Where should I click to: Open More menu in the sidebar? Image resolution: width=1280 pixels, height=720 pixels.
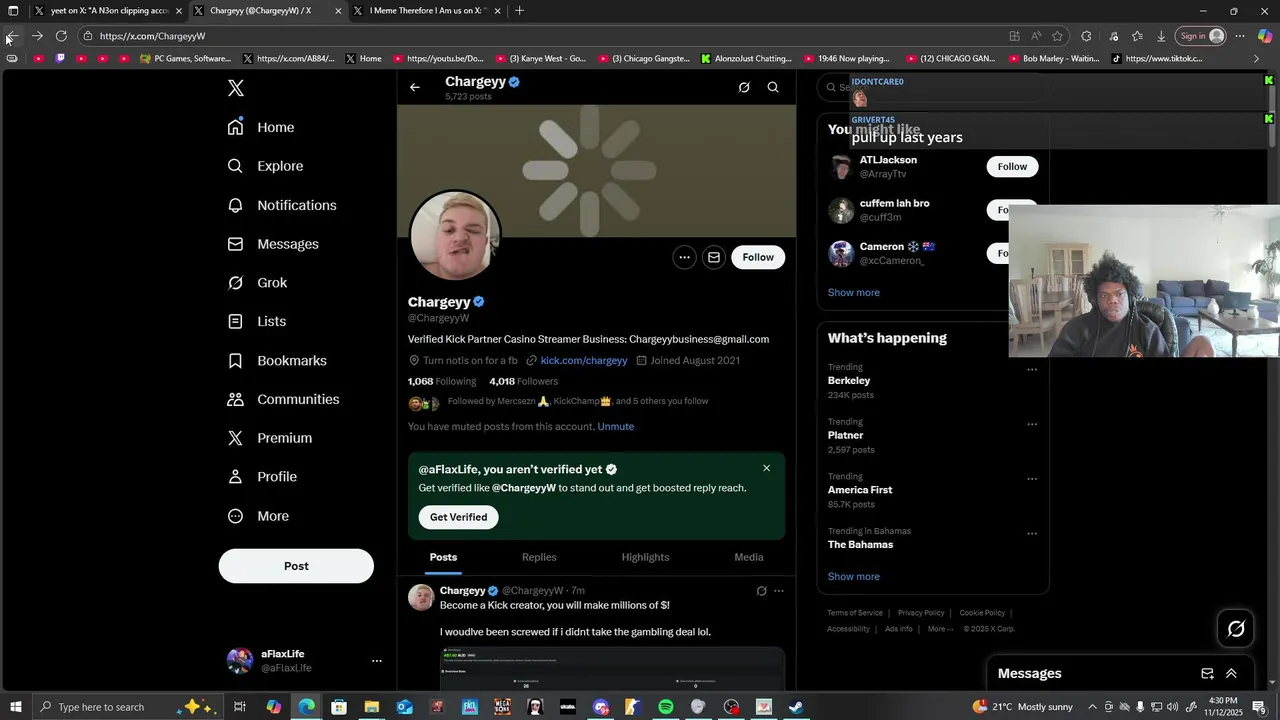click(259, 516)
